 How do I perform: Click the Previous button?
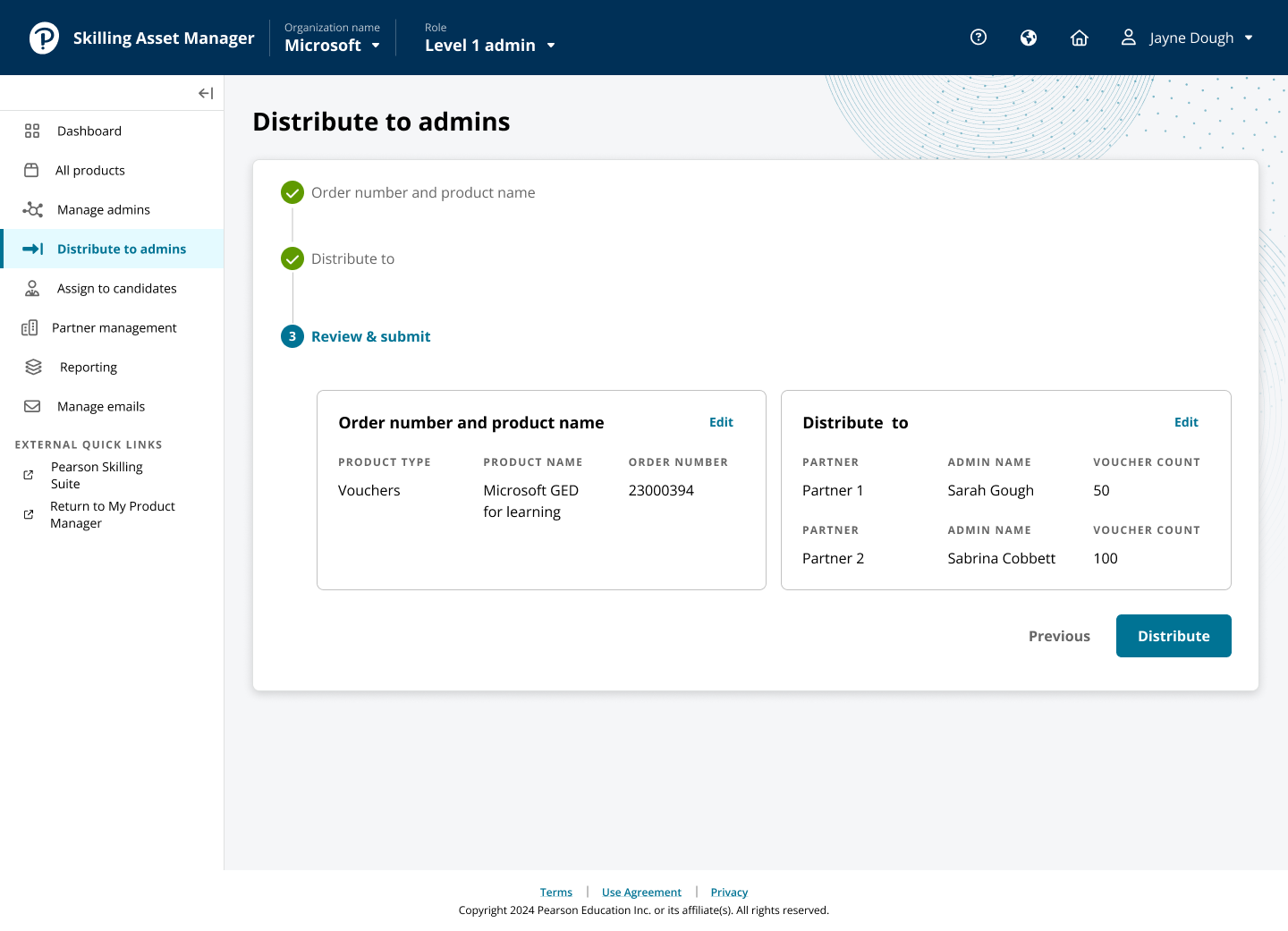[1059, 636]
